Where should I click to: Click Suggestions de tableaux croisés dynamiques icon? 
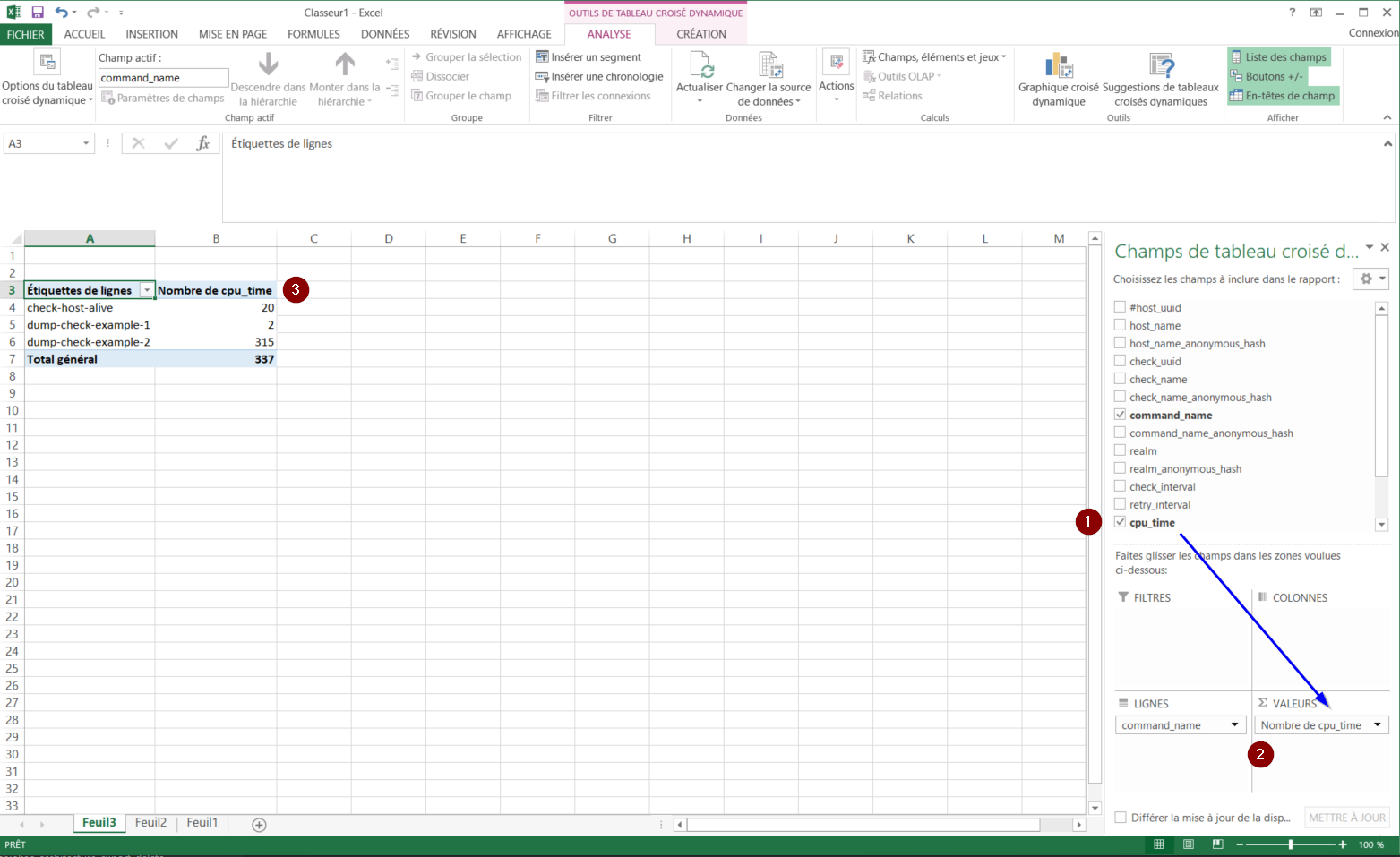tap(1161, 65)
